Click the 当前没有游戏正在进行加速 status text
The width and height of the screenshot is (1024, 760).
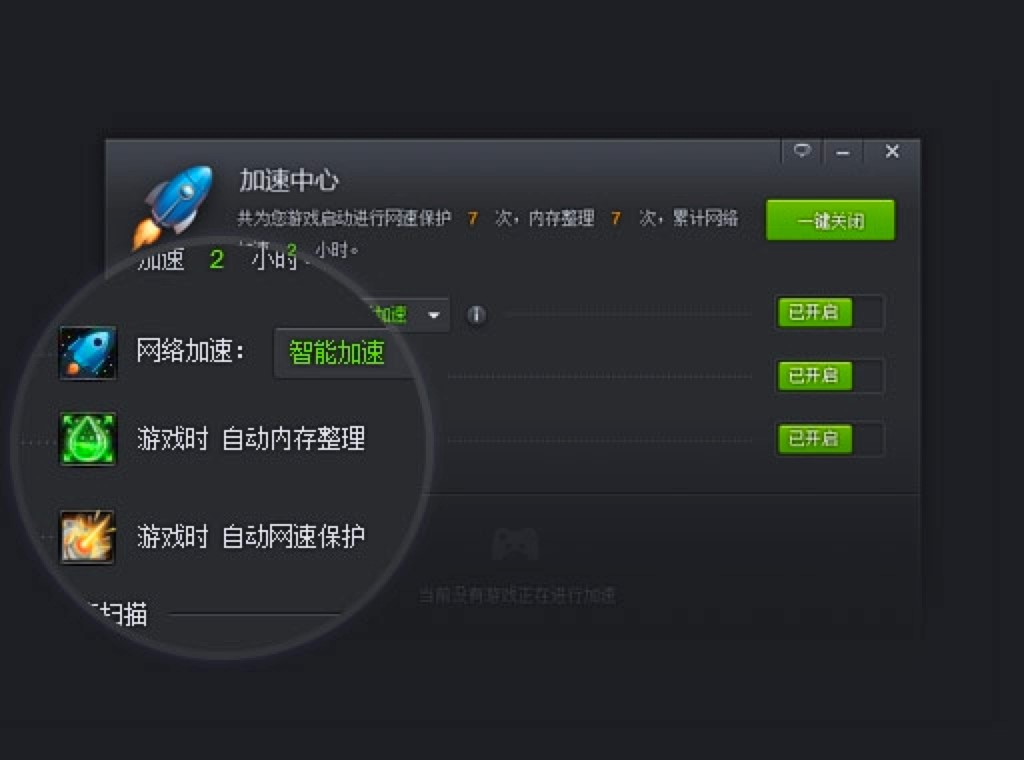517,595
